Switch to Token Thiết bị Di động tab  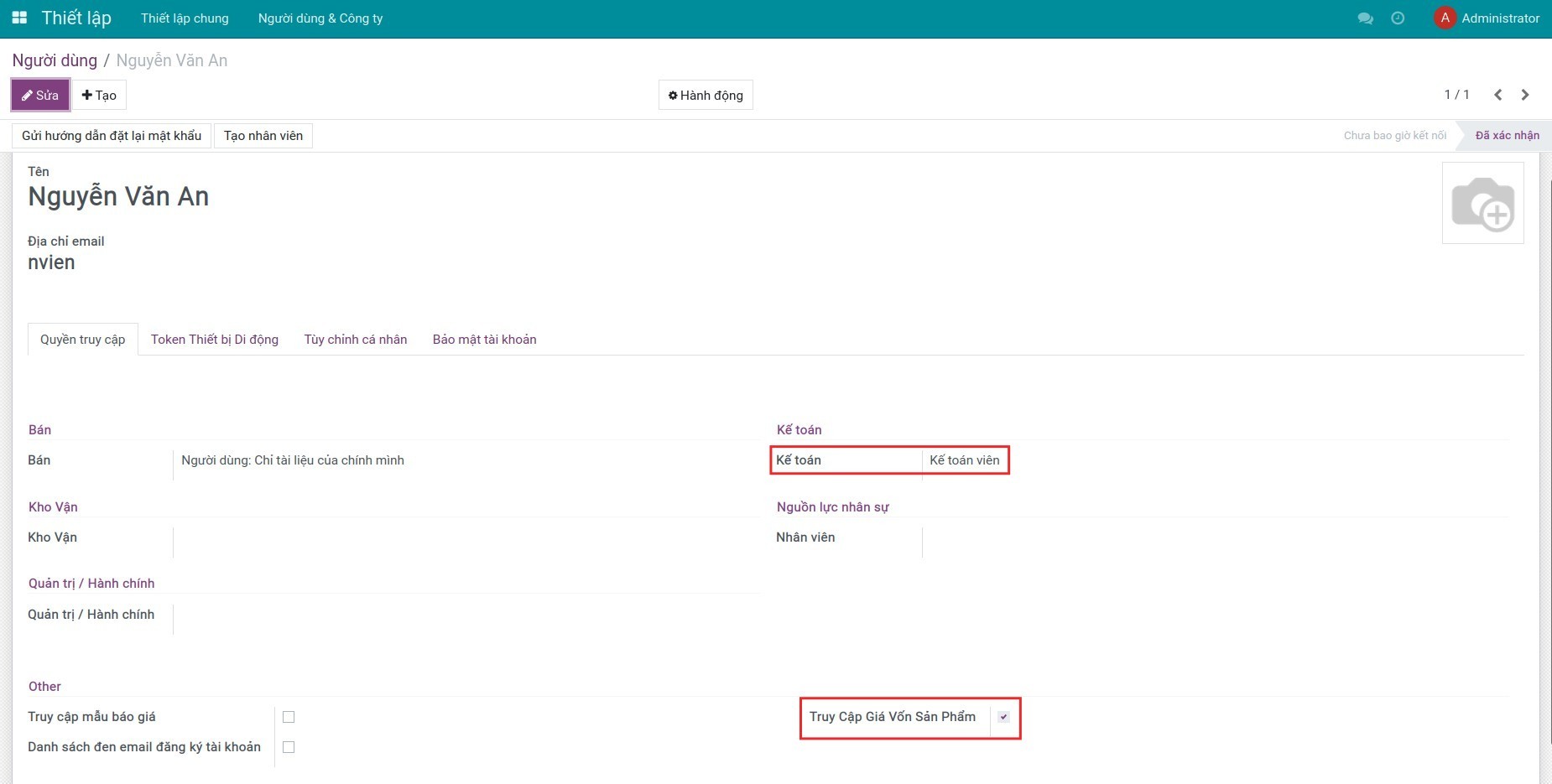coord(214,340)
